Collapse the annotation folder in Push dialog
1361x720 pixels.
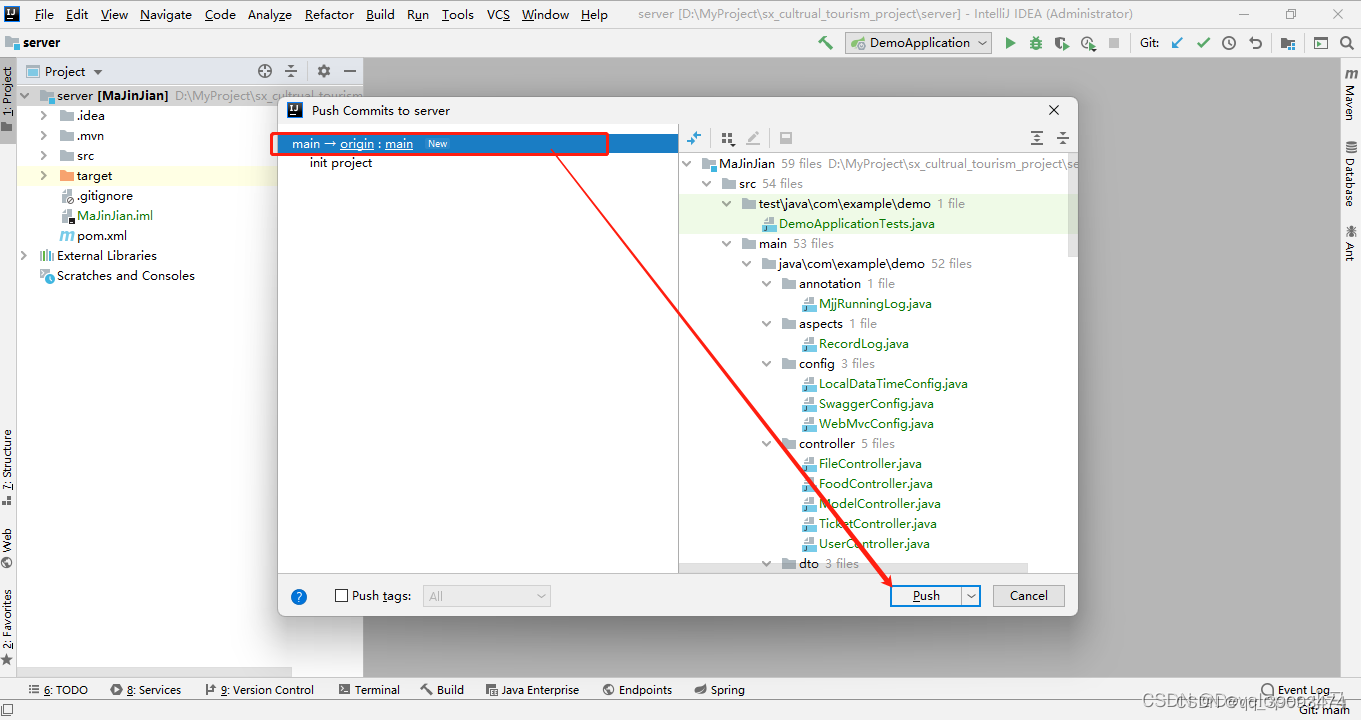[x=767, y=284]
